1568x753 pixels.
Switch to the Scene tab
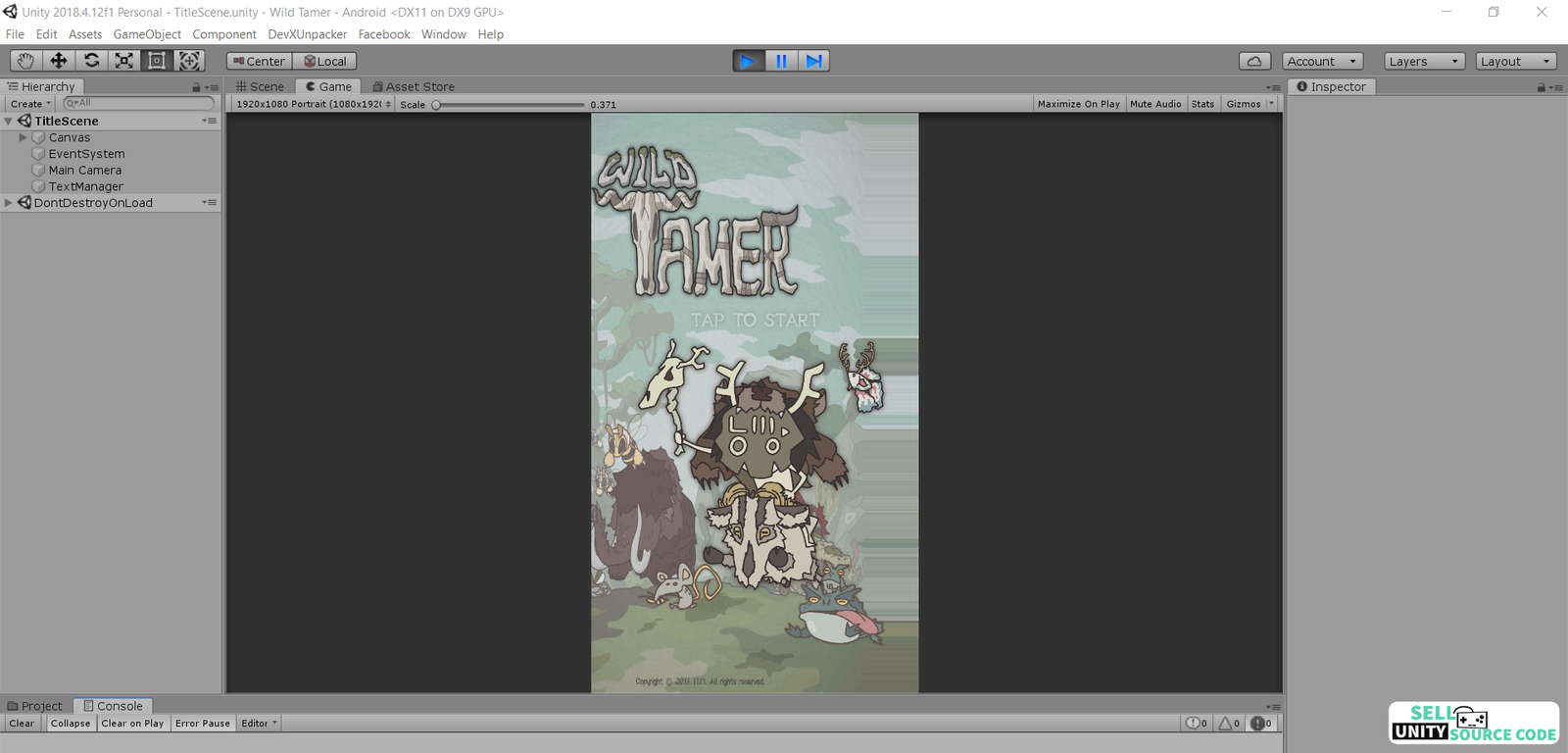point(260,87)
